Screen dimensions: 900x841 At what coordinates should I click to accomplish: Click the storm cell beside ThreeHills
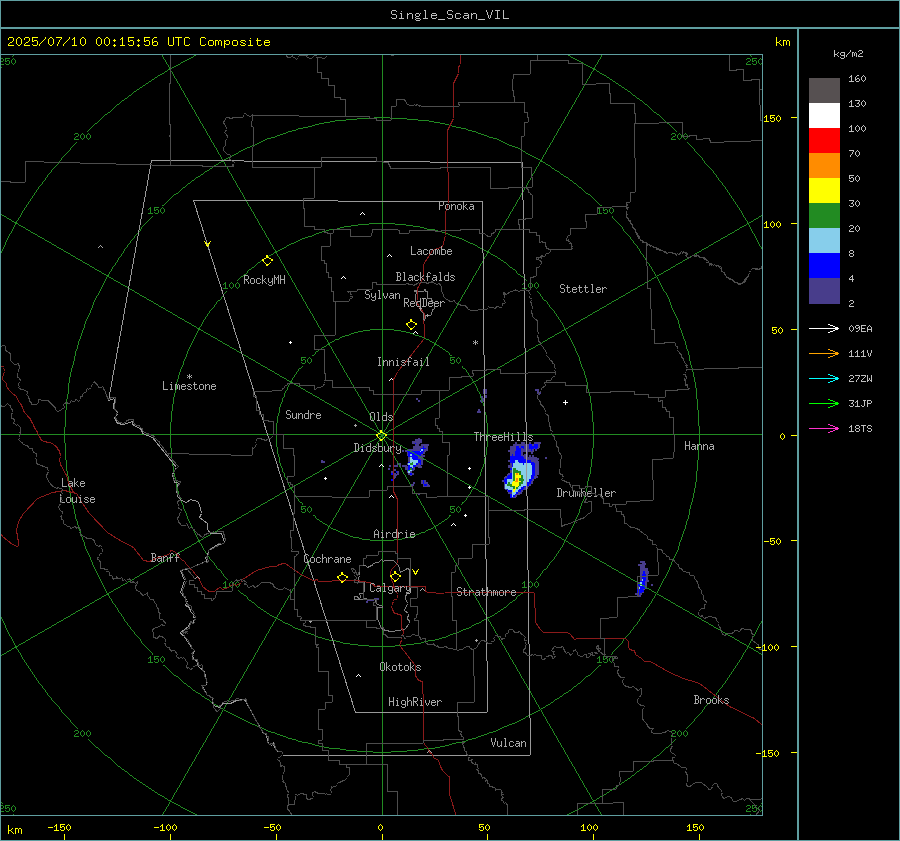pyautogui.click(x=520, y=470)
